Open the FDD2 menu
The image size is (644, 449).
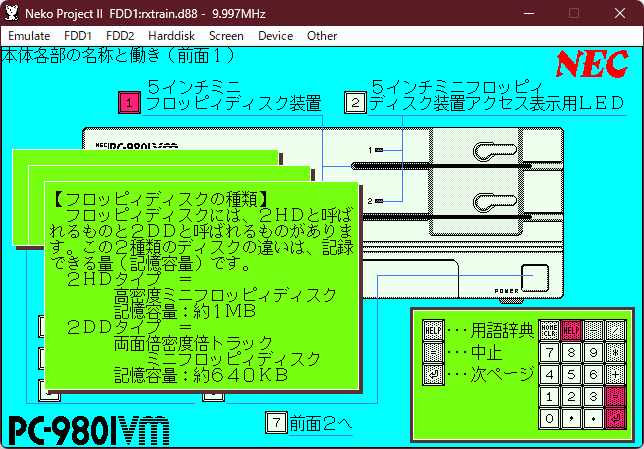[x=120, y=36]
